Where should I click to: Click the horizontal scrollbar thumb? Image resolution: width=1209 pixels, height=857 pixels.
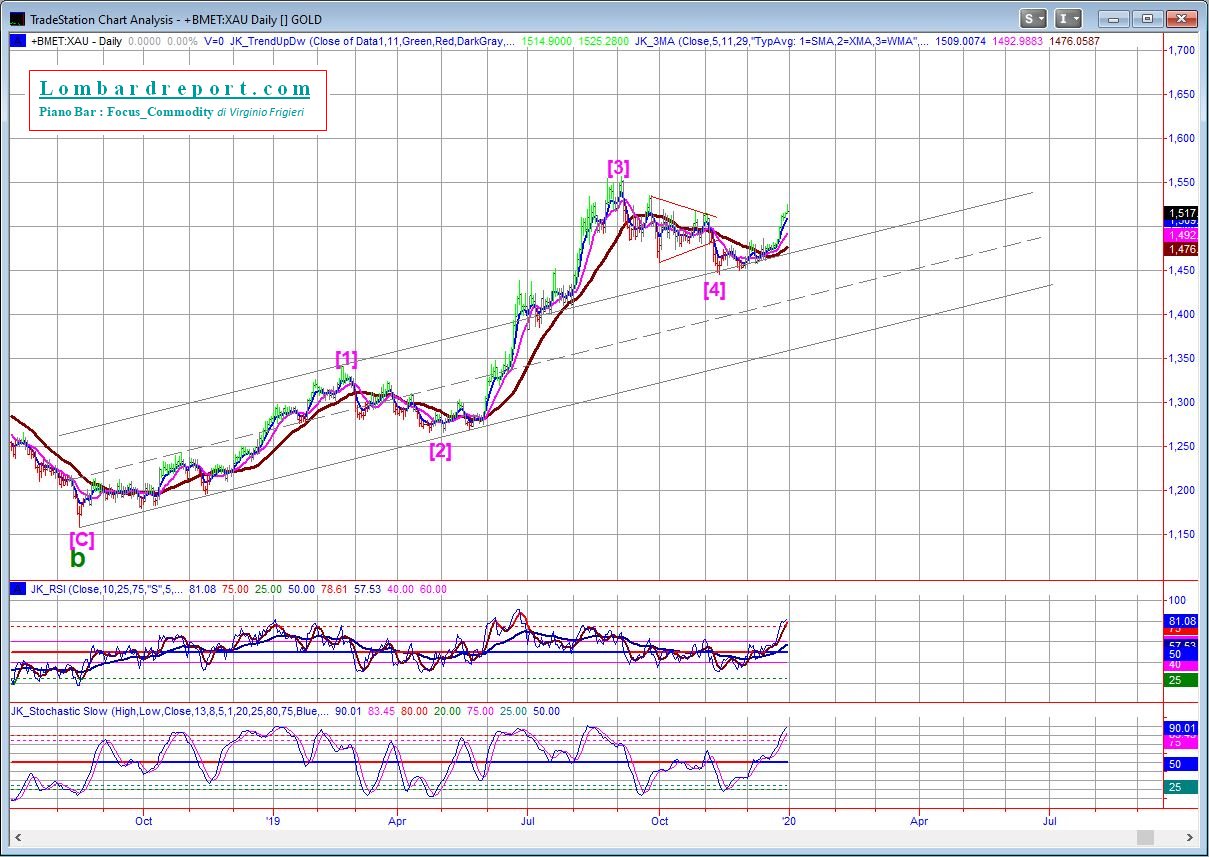click(x=1146, y=837)
